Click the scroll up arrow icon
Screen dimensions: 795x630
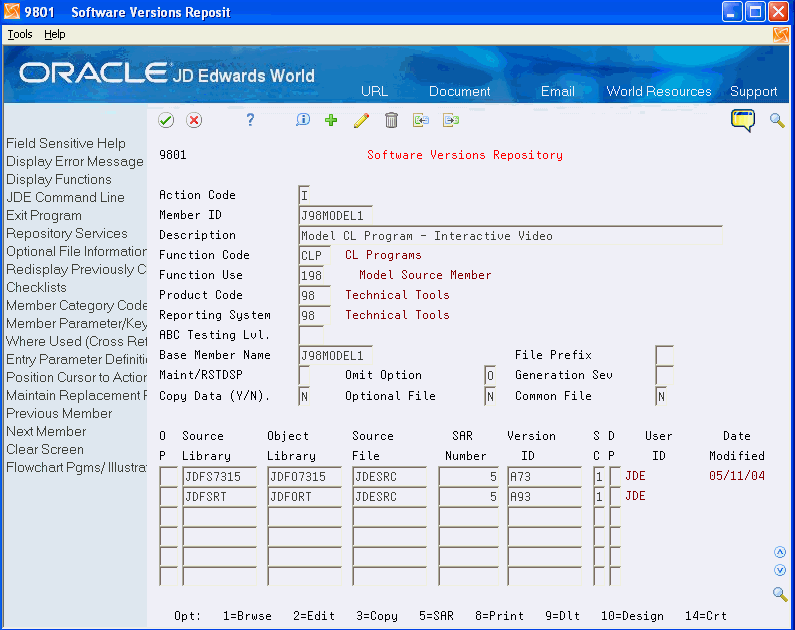(780, 552)
